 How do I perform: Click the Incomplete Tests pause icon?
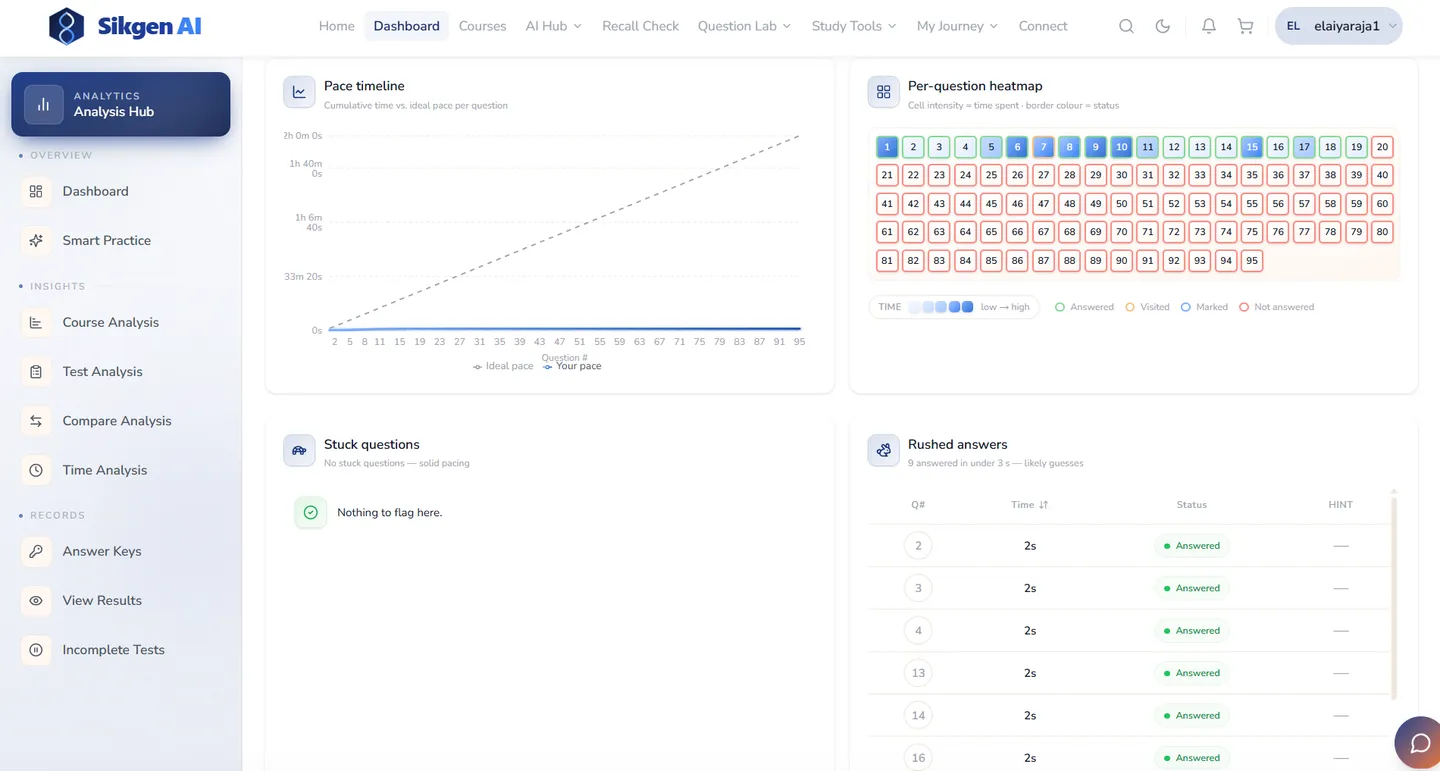[36, 650]
